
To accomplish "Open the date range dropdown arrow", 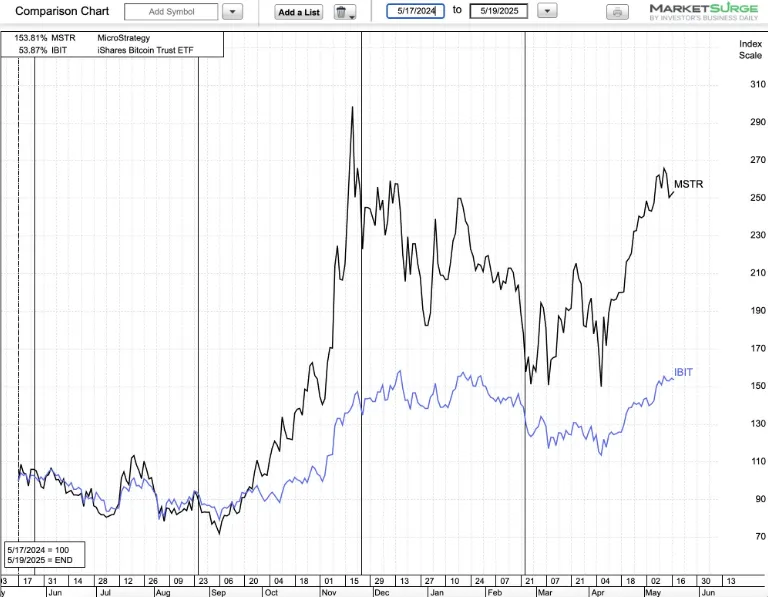I will [x=547, y=11].
